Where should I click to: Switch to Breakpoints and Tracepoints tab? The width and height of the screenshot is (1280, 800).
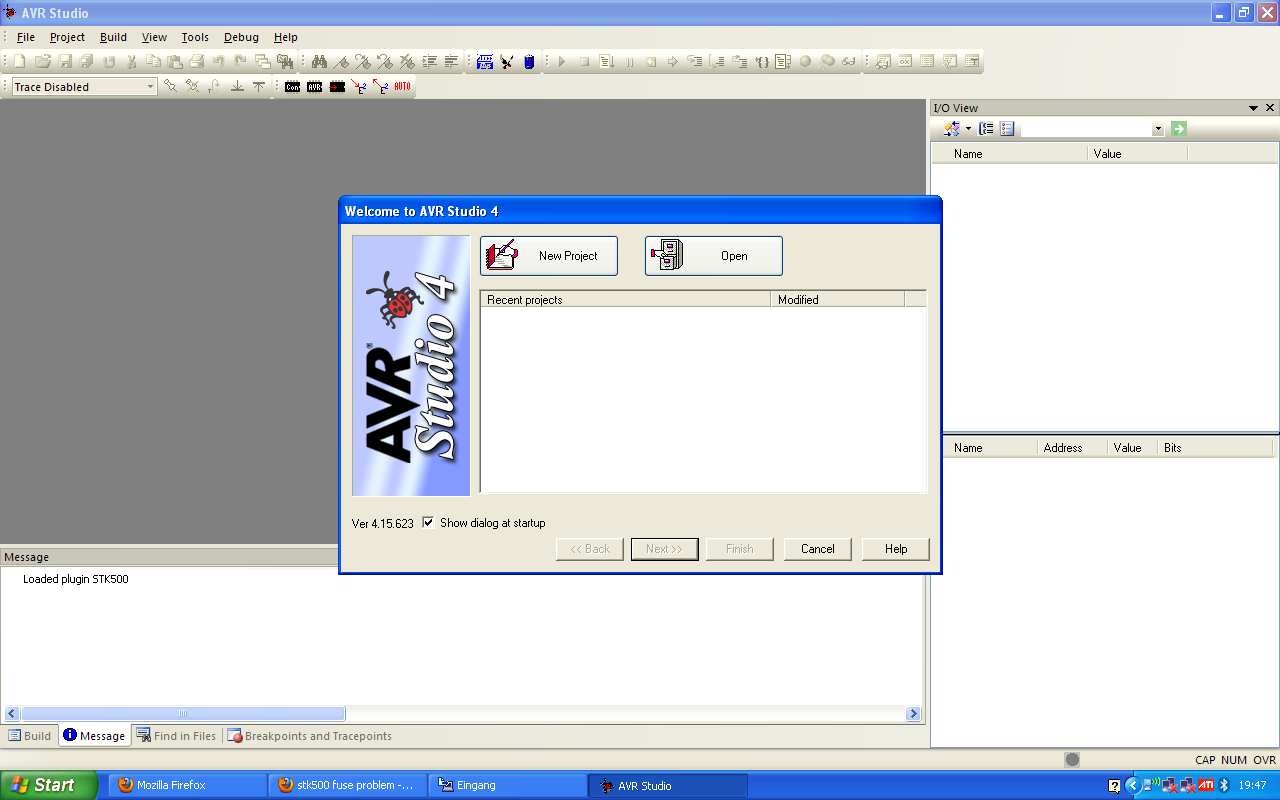click(310, 736)
